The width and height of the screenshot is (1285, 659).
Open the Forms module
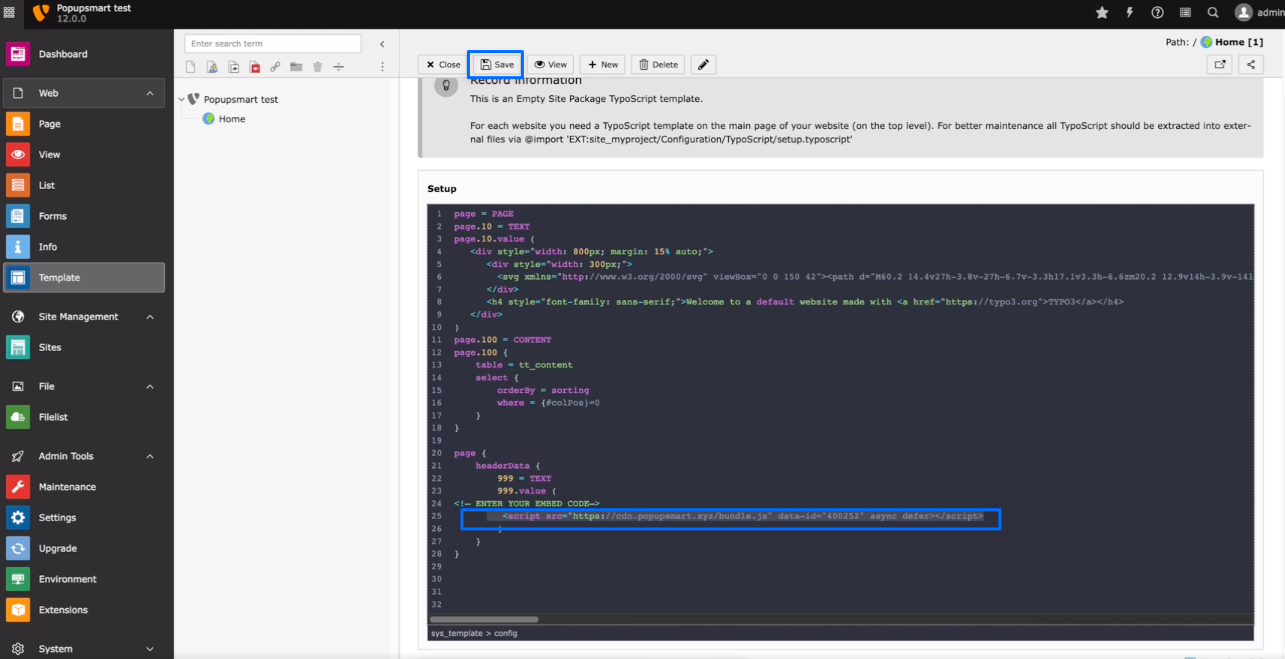pos(84,216)
